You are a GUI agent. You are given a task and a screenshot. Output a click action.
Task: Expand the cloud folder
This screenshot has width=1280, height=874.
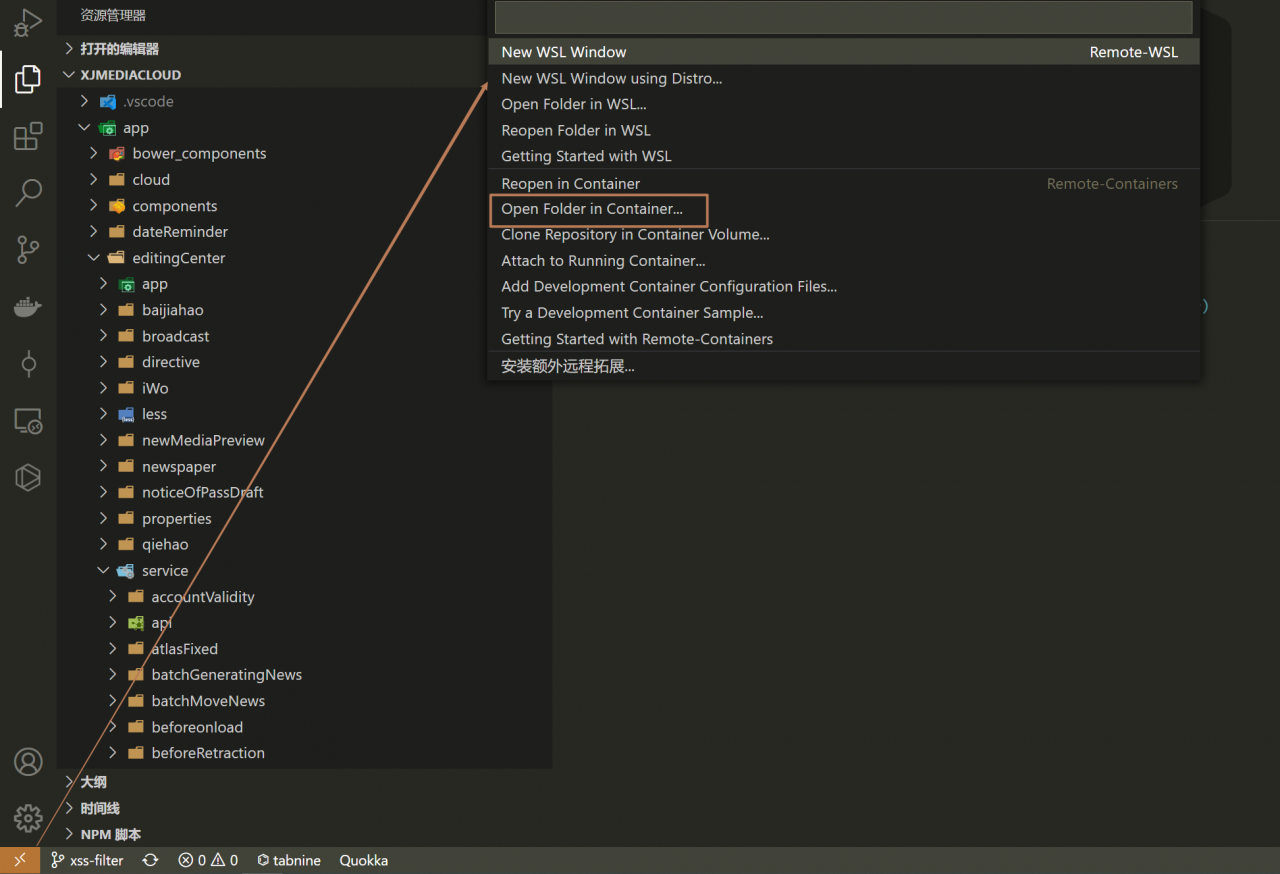(304, 180)
